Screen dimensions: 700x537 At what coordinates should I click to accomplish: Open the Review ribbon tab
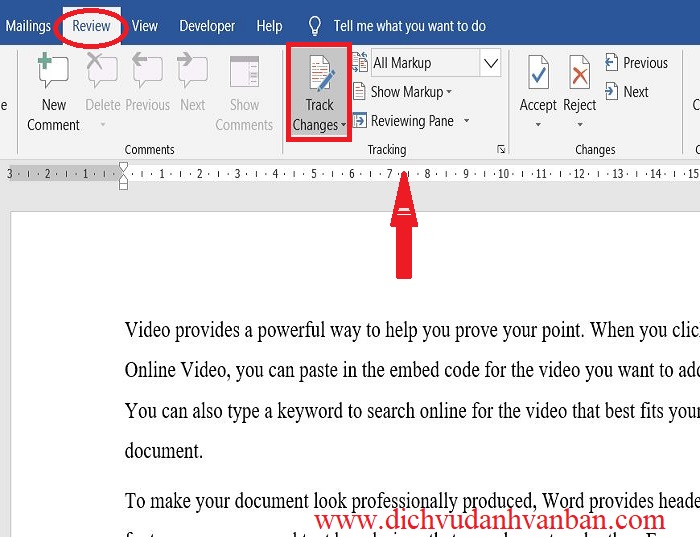91,26
